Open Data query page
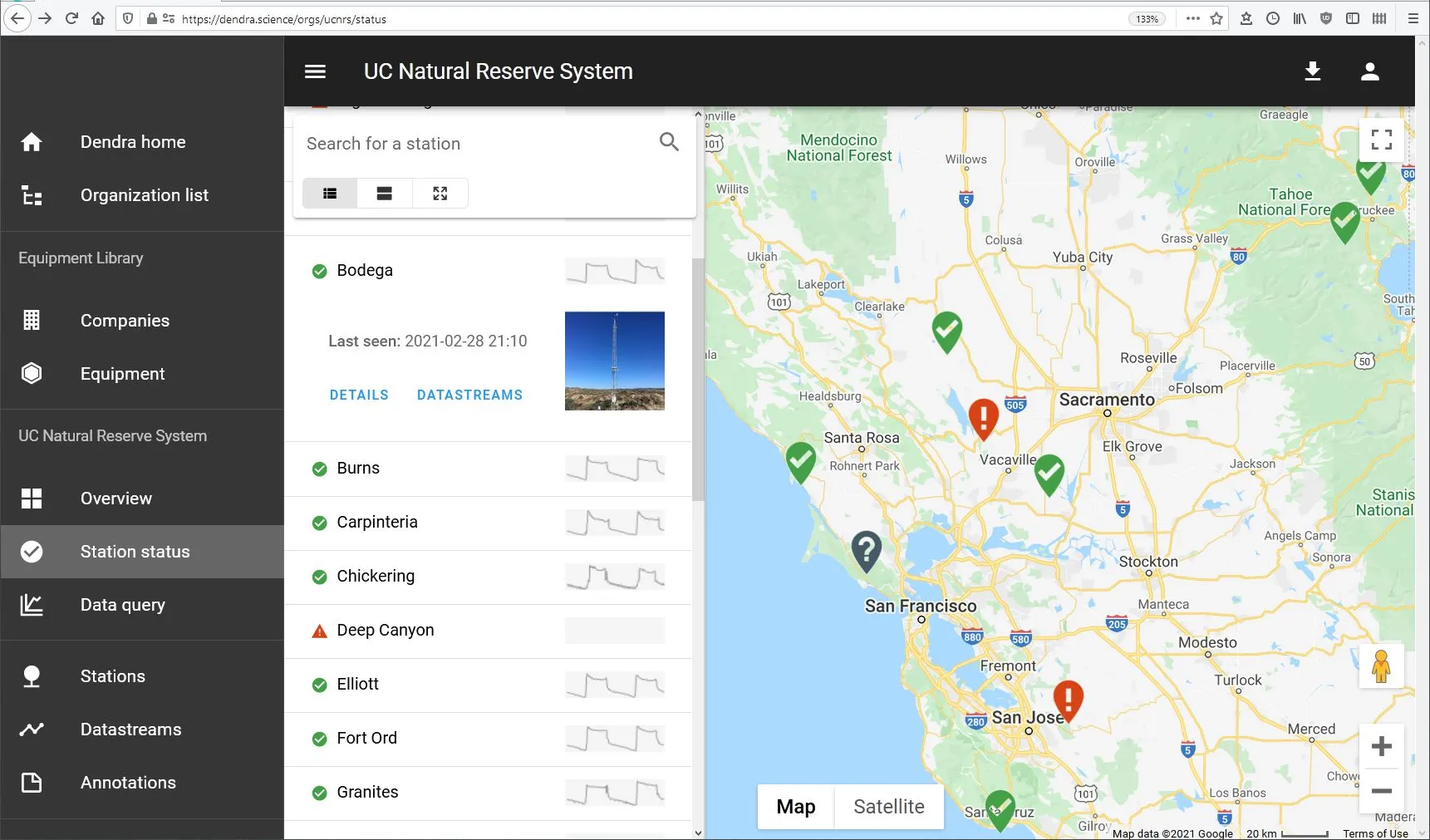Image resolution: width=1430 pixels, height=840 pixels. point(142,605)
